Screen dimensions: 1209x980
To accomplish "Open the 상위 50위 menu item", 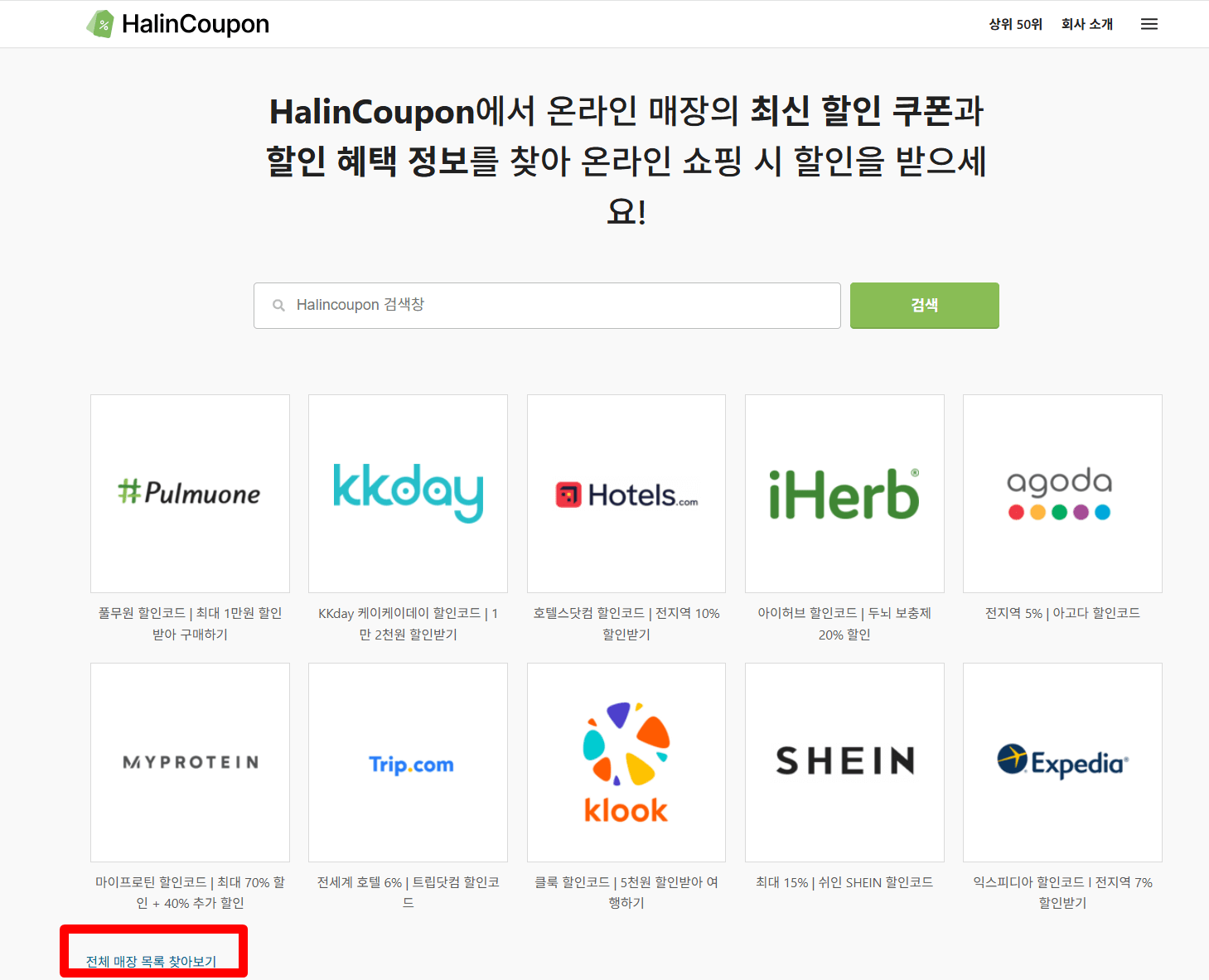I will tap(1015, 24).
